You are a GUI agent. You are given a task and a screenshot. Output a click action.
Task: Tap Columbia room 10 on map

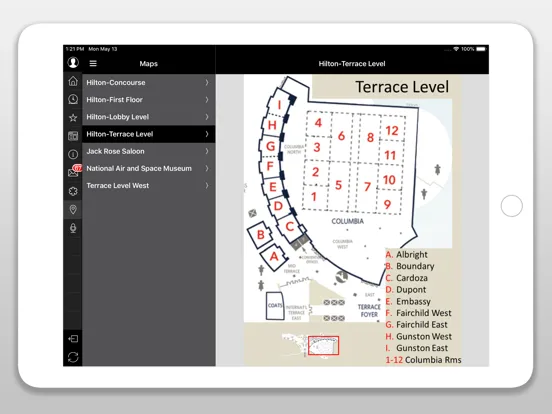389,180
